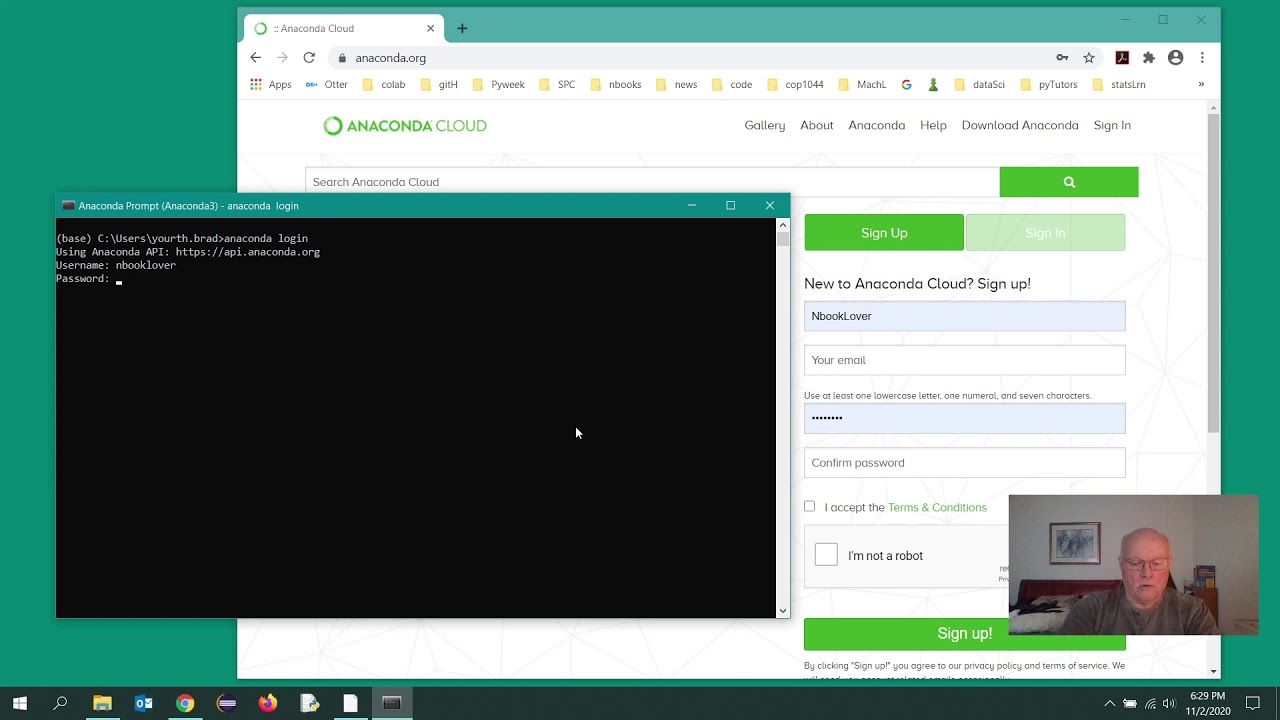Open the SPC bookmark folder

click(557, 85)
